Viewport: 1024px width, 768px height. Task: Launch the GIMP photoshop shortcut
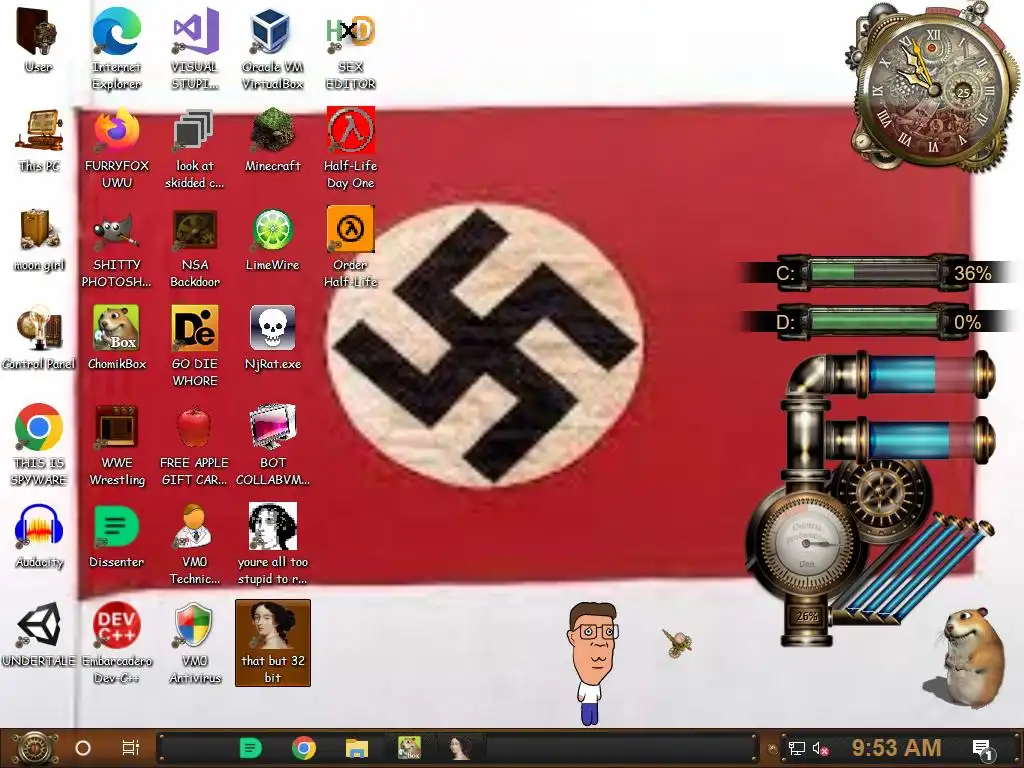[x=117, y=248]
